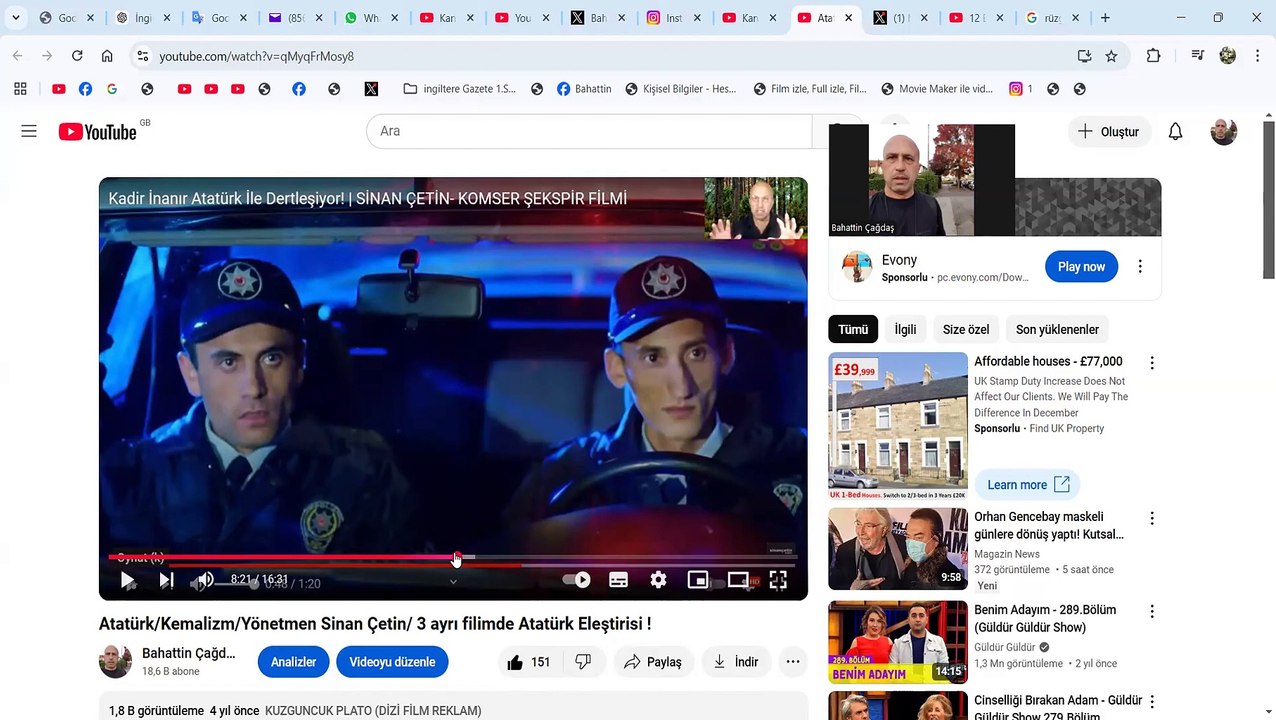Open options for Benim Adayım 289.Bölüm
1276x720 pixels.
(1152, 611)
